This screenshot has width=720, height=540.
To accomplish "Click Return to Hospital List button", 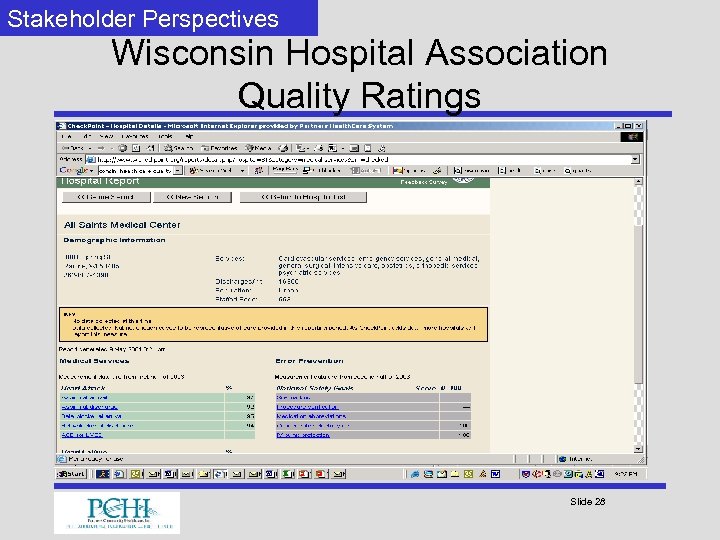I will tap(303, 197).
